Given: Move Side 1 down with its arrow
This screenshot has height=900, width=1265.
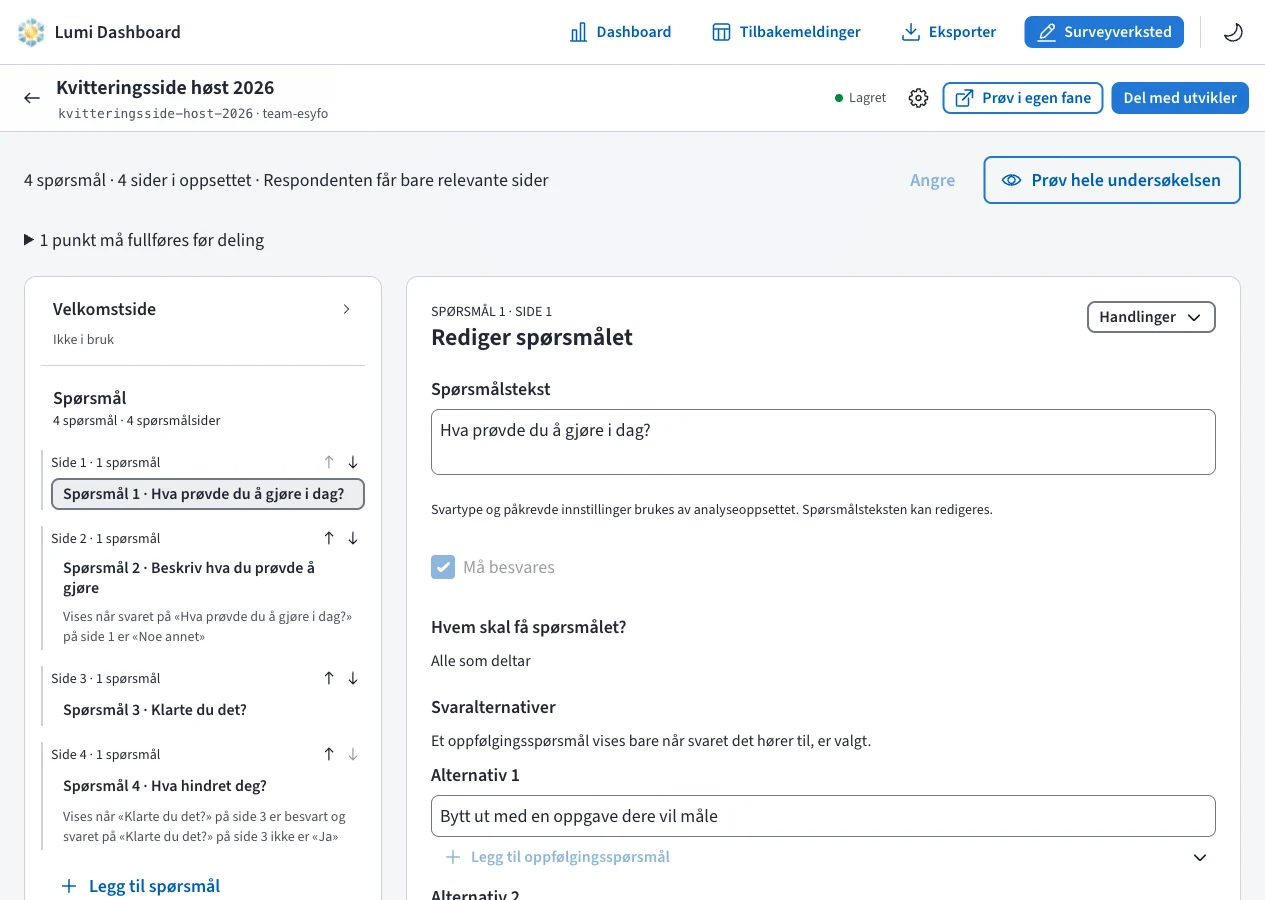Looking at the screenshot, I should 353,462.
